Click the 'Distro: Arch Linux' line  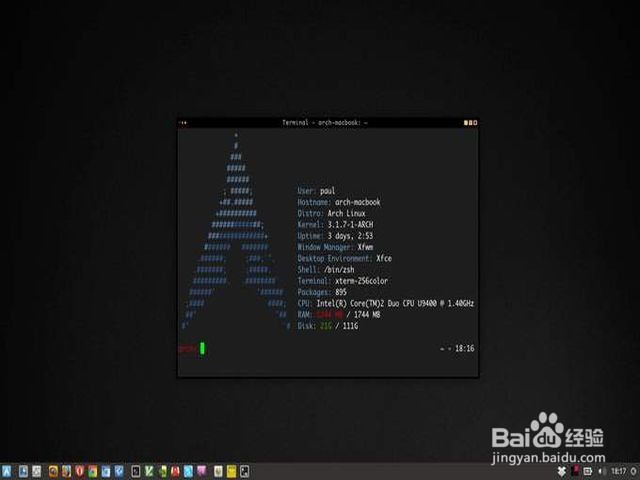click(x=331, y=213)
